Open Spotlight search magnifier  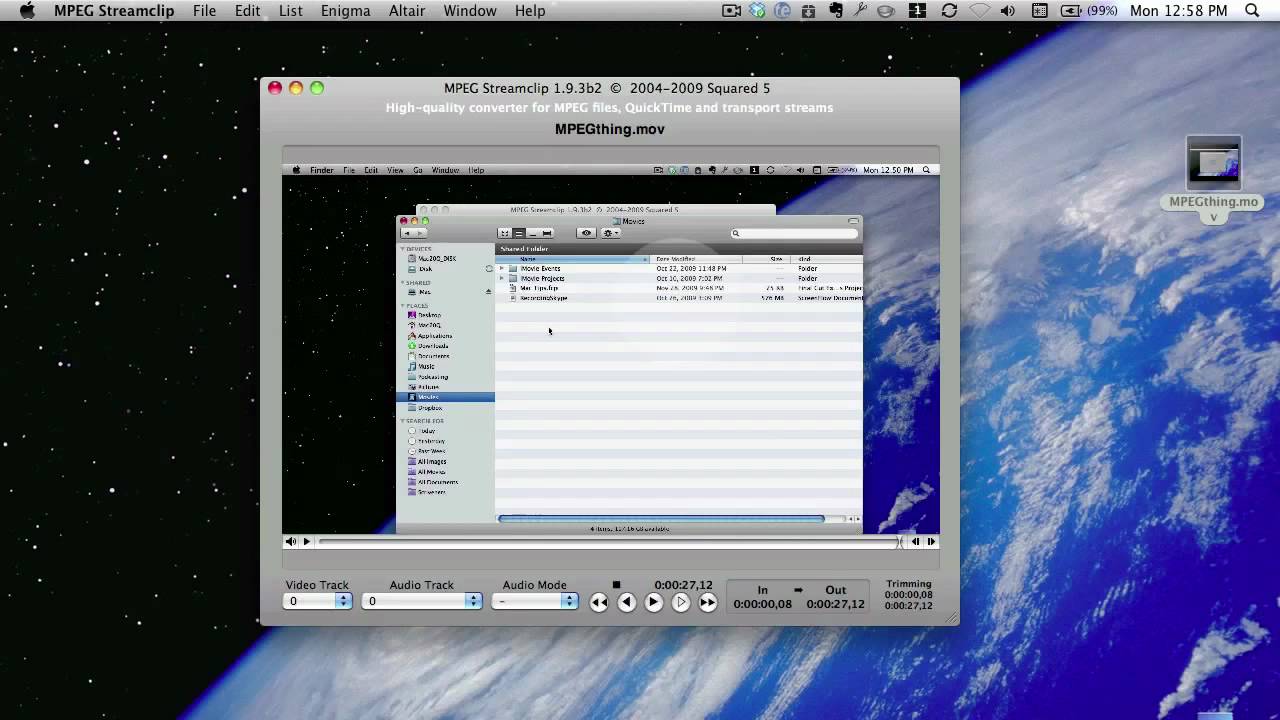pyautogui.click(x=1252, y=11)
